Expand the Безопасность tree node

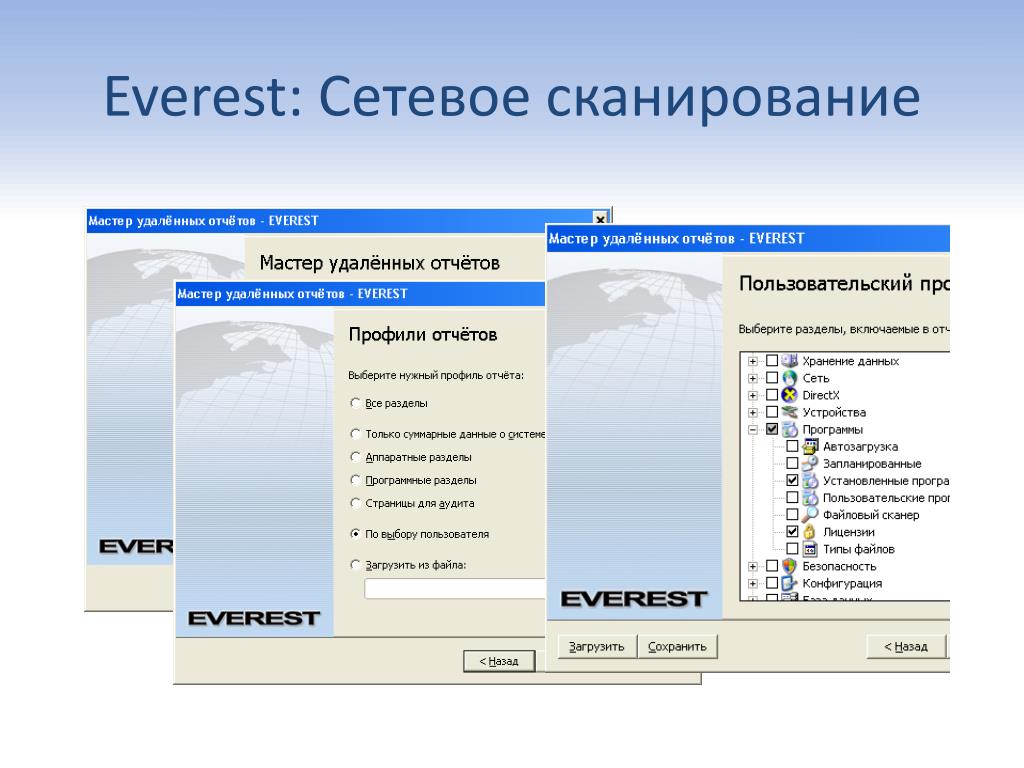click(x=753, y=566)
